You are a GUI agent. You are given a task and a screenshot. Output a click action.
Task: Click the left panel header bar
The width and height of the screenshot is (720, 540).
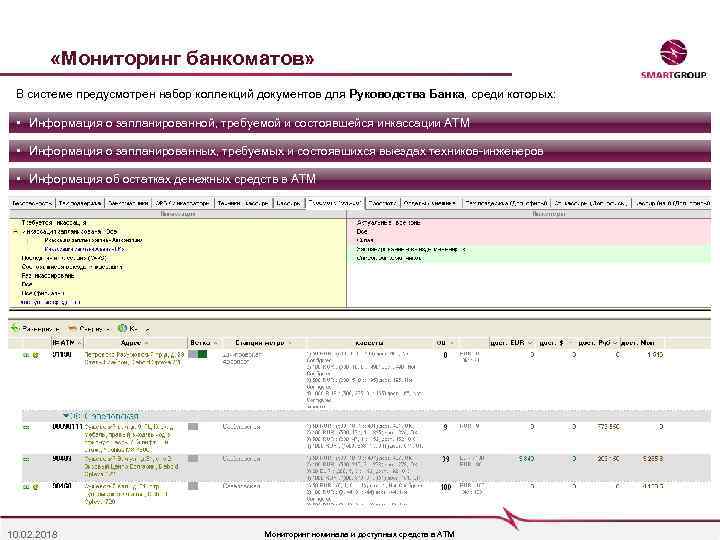177,214
